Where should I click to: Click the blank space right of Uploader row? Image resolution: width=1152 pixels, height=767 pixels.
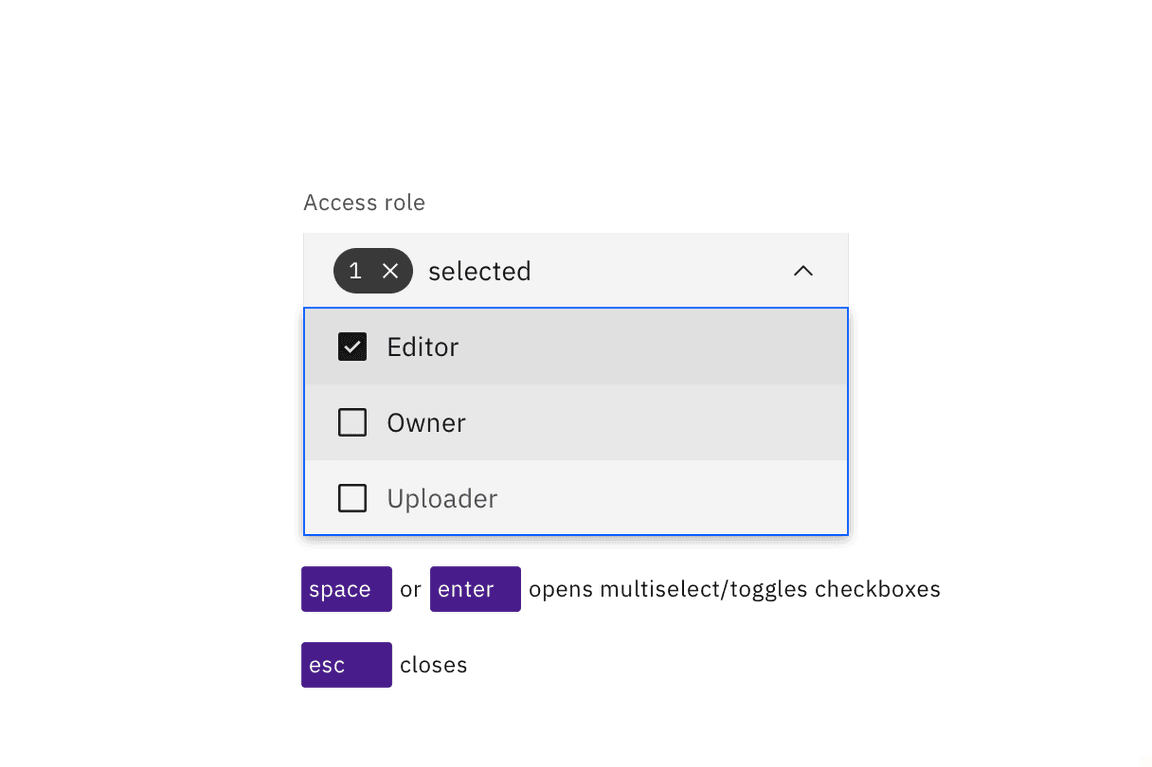[680, 498]
